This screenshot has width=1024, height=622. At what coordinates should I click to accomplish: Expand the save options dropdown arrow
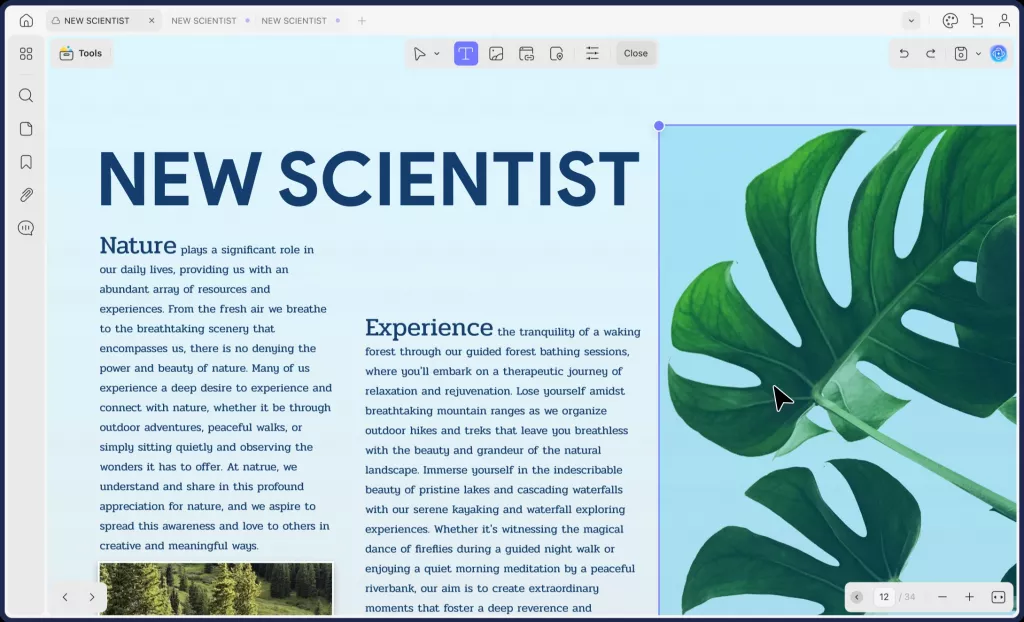(978, 54)
